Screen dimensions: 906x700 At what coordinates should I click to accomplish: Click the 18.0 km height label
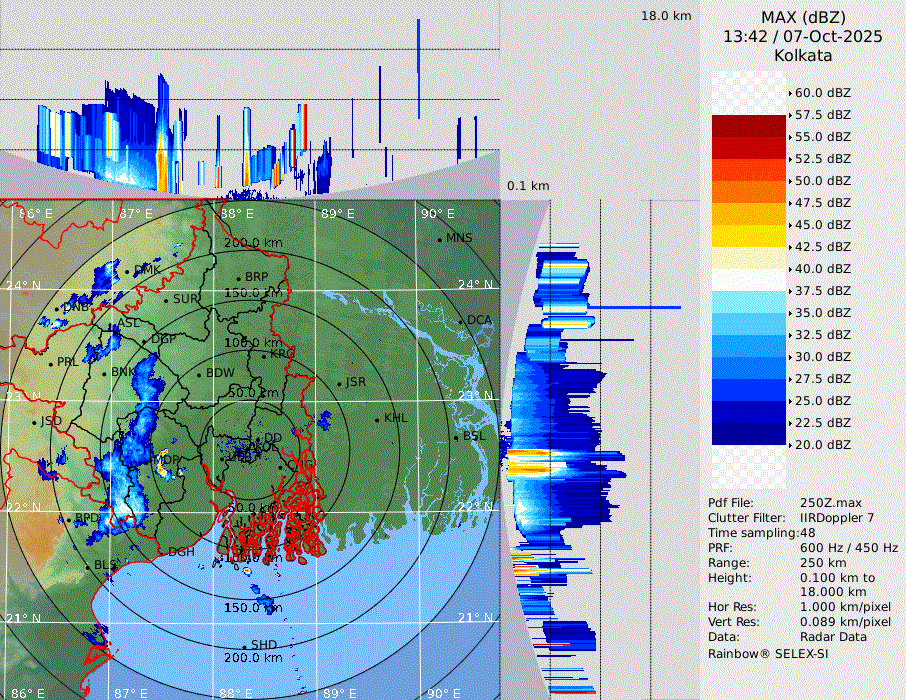click(x=666, y=16)
